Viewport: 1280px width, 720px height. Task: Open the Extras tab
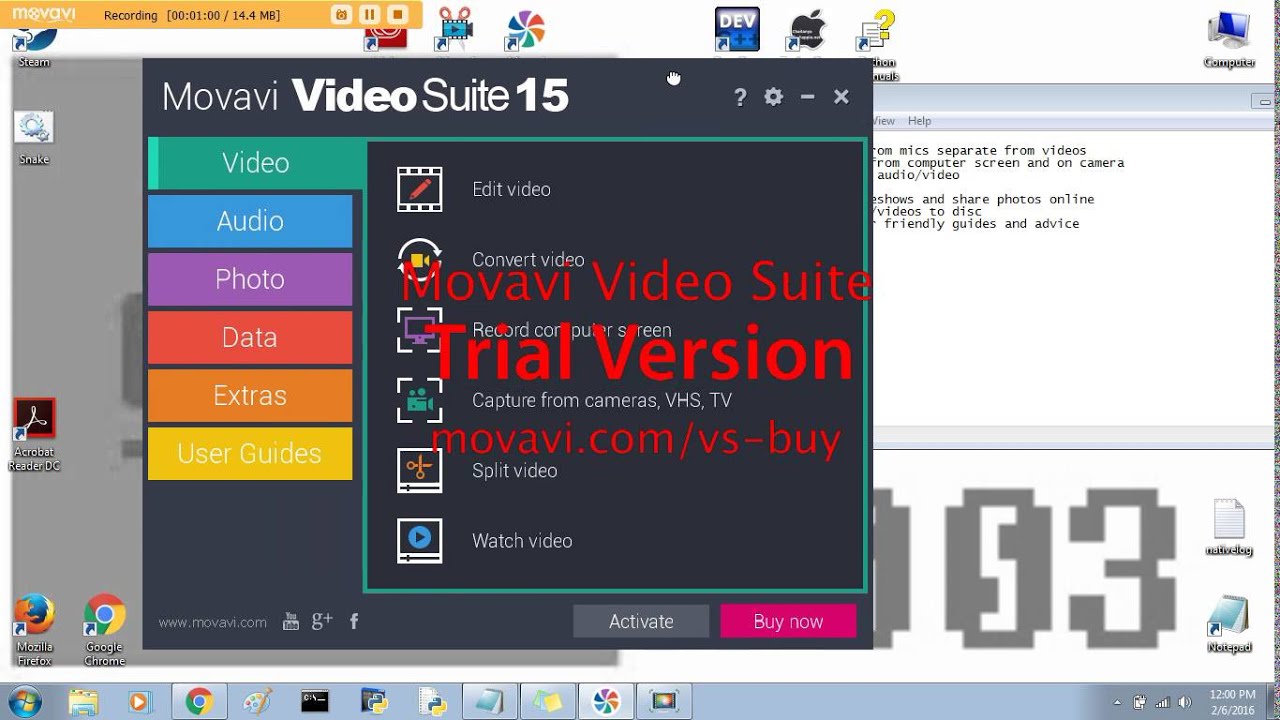pos(250,395)
